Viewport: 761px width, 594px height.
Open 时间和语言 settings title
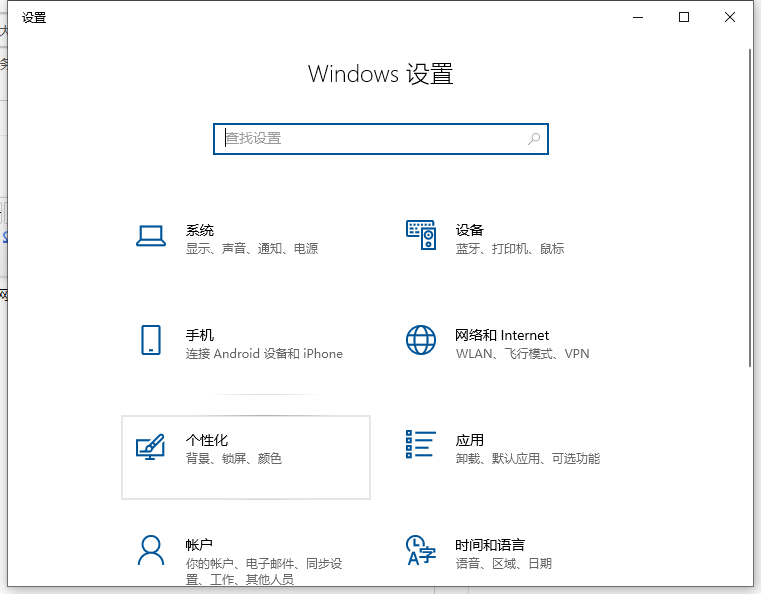click(x=490, y=545)
